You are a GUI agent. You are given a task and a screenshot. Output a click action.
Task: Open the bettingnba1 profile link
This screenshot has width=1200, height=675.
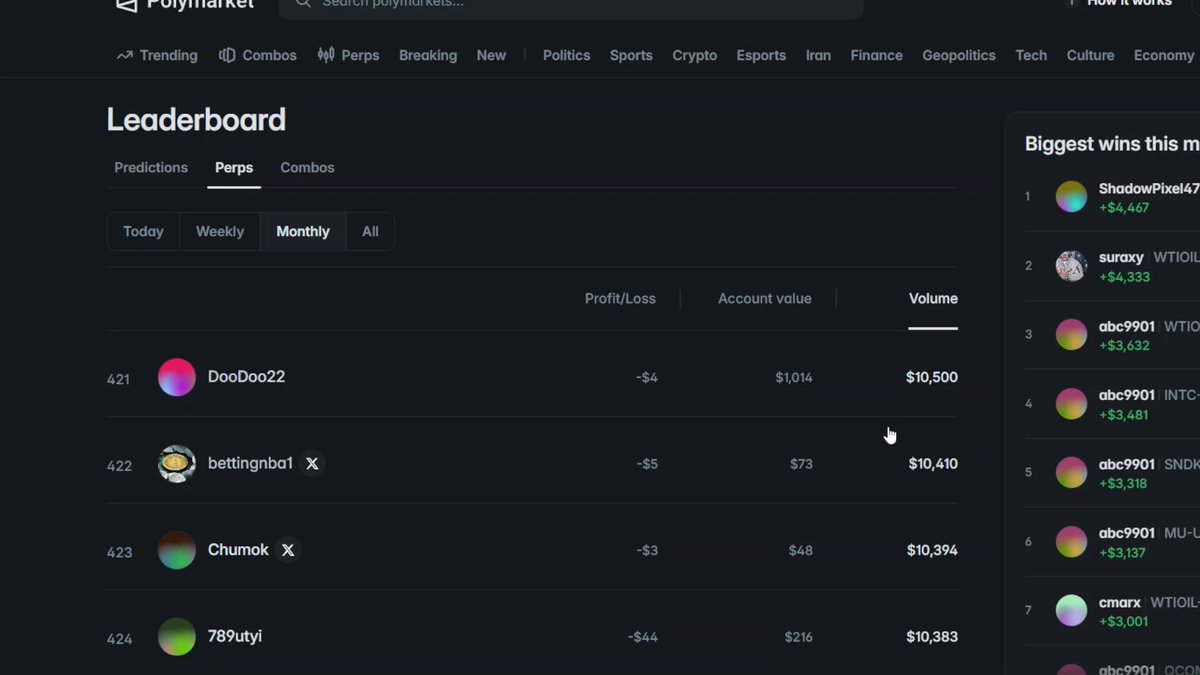point(250,464)
